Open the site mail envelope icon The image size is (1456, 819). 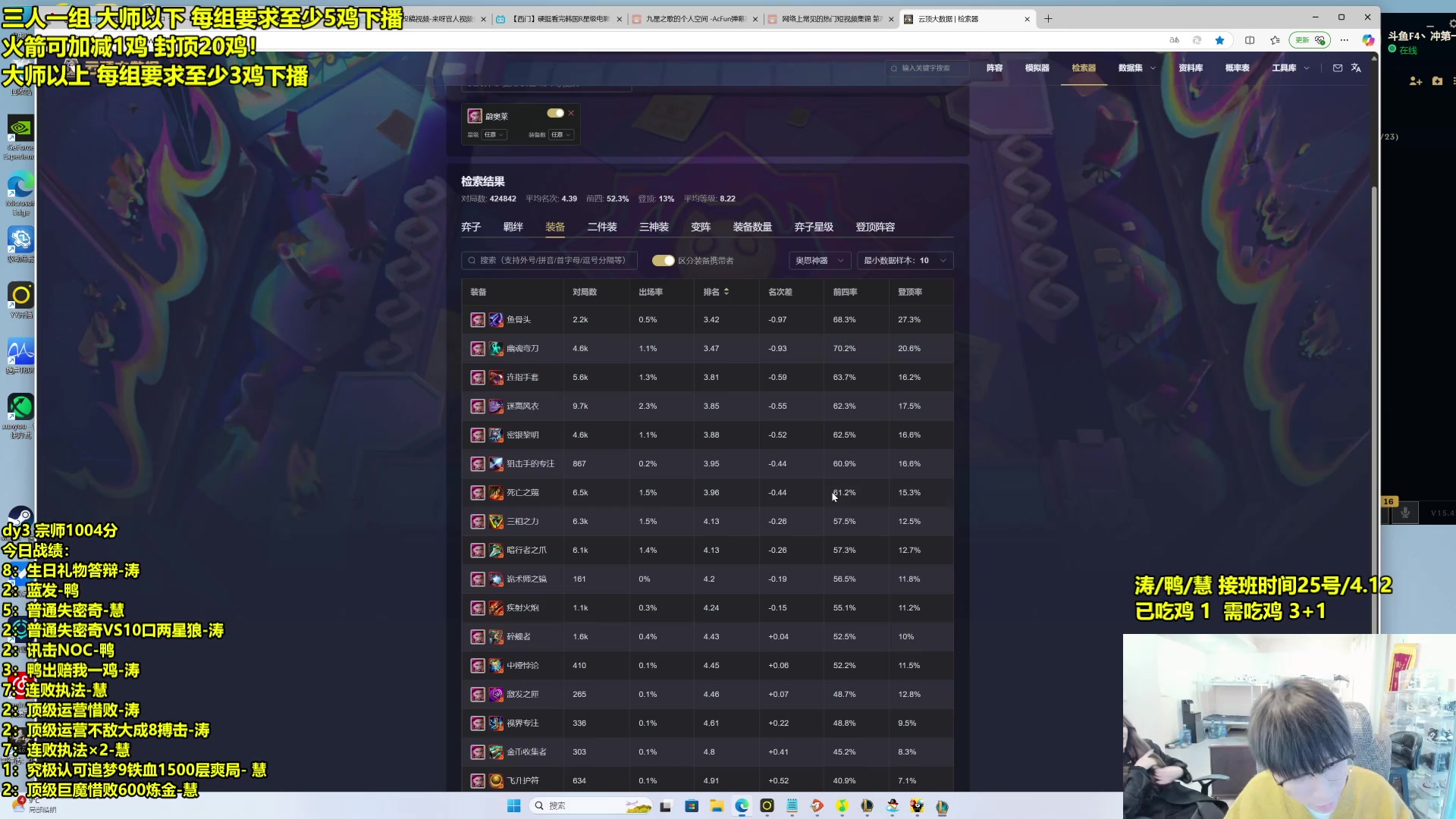coord(1338,68)
